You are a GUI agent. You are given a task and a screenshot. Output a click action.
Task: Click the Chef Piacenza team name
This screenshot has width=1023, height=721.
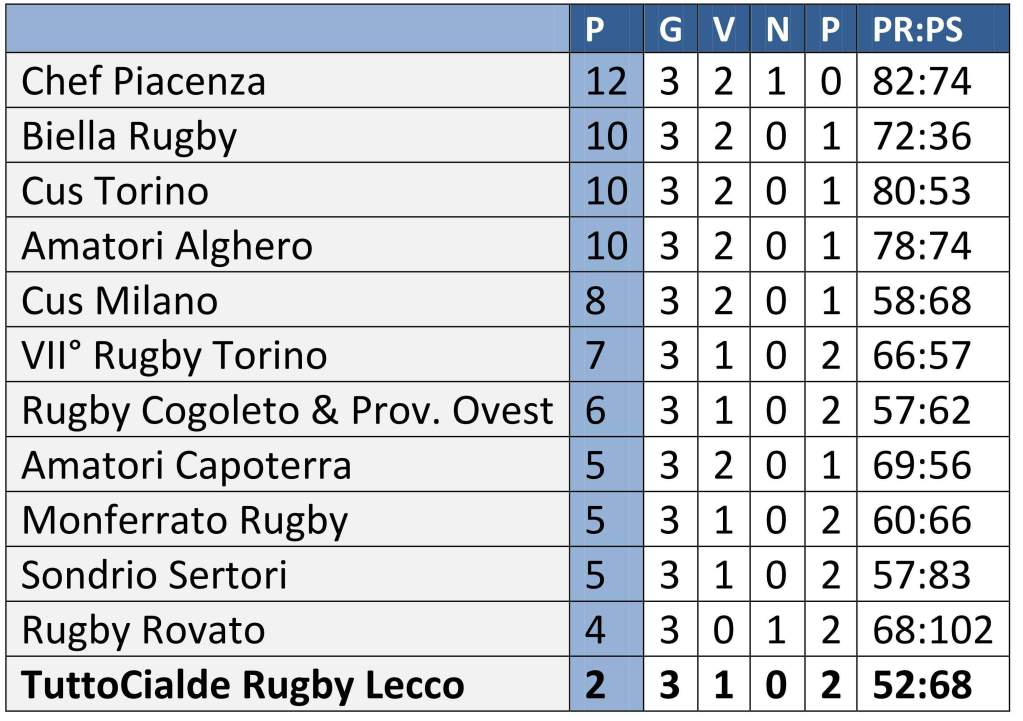click(143, 82)
